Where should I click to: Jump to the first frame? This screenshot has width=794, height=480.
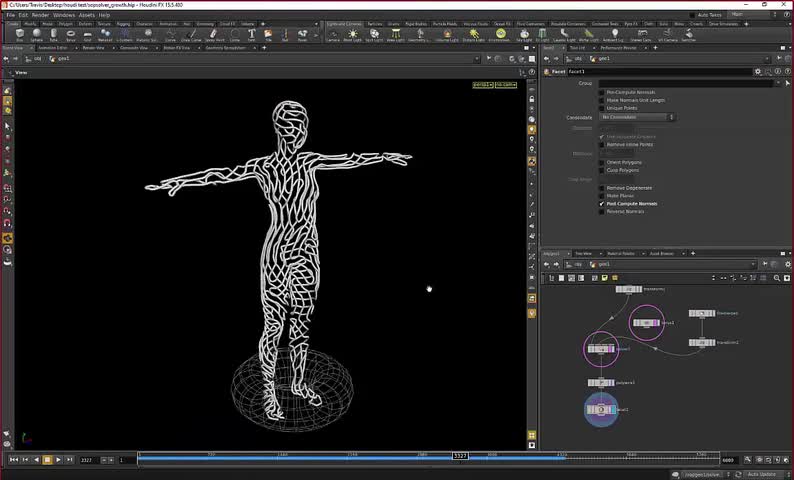pos(14,459)
